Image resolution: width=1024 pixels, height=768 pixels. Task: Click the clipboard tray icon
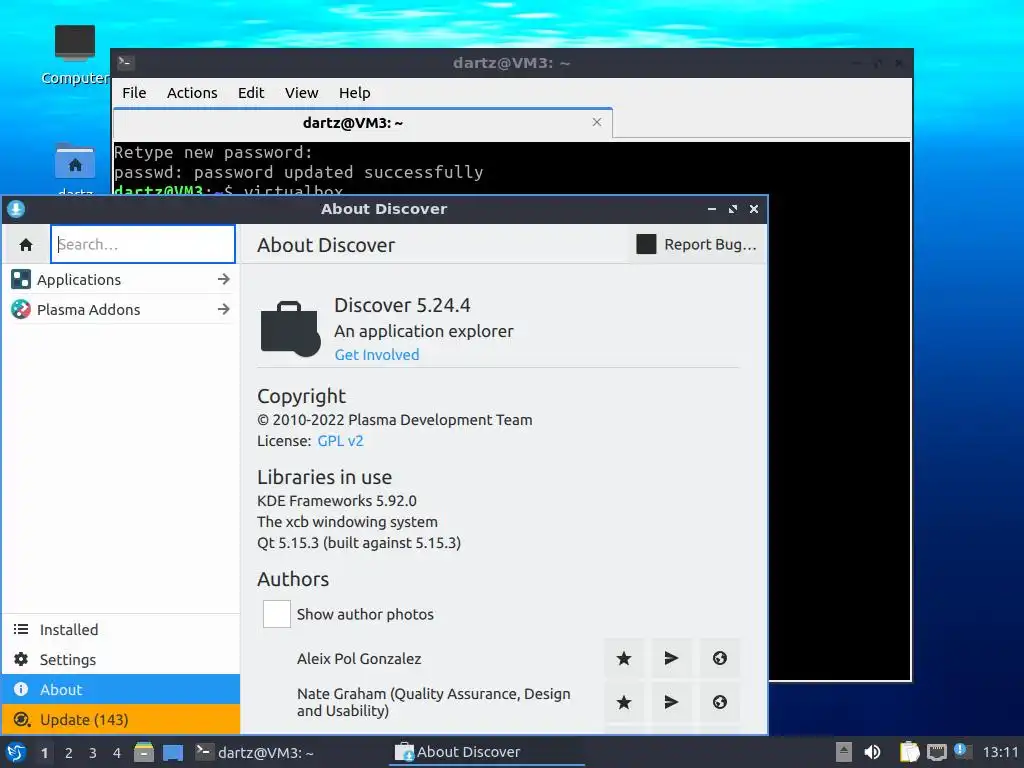pyautogui.click(x=909, y=752)
